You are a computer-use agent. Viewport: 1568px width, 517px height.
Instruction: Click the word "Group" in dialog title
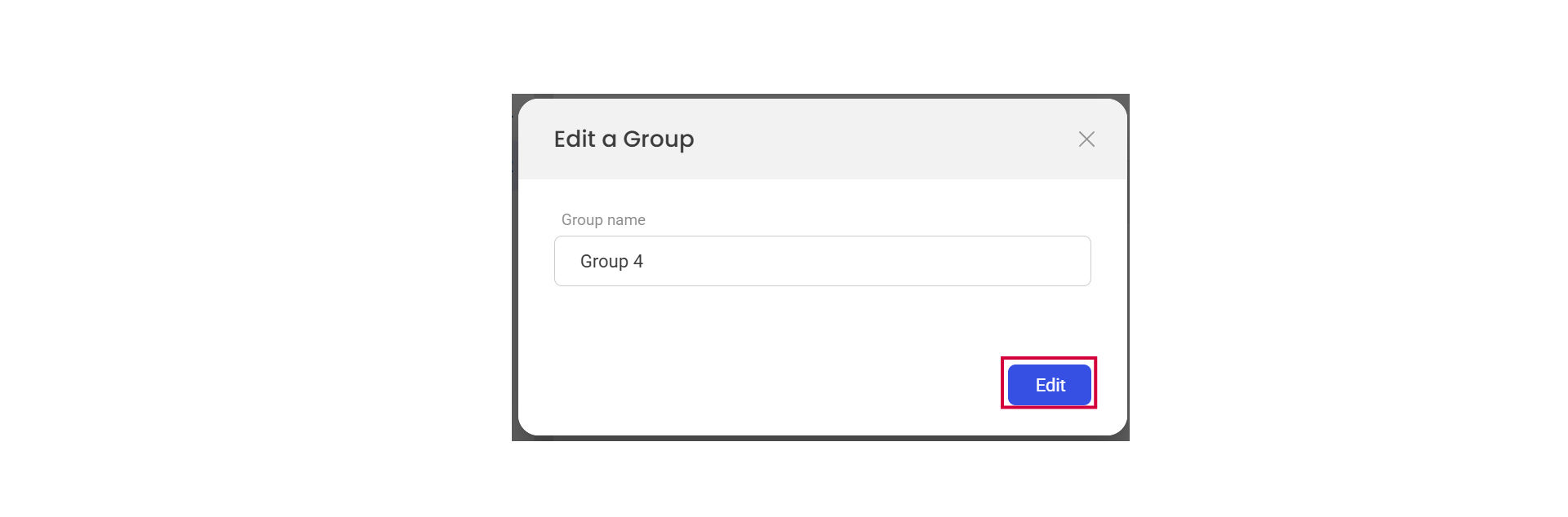(x=658, y=139)
